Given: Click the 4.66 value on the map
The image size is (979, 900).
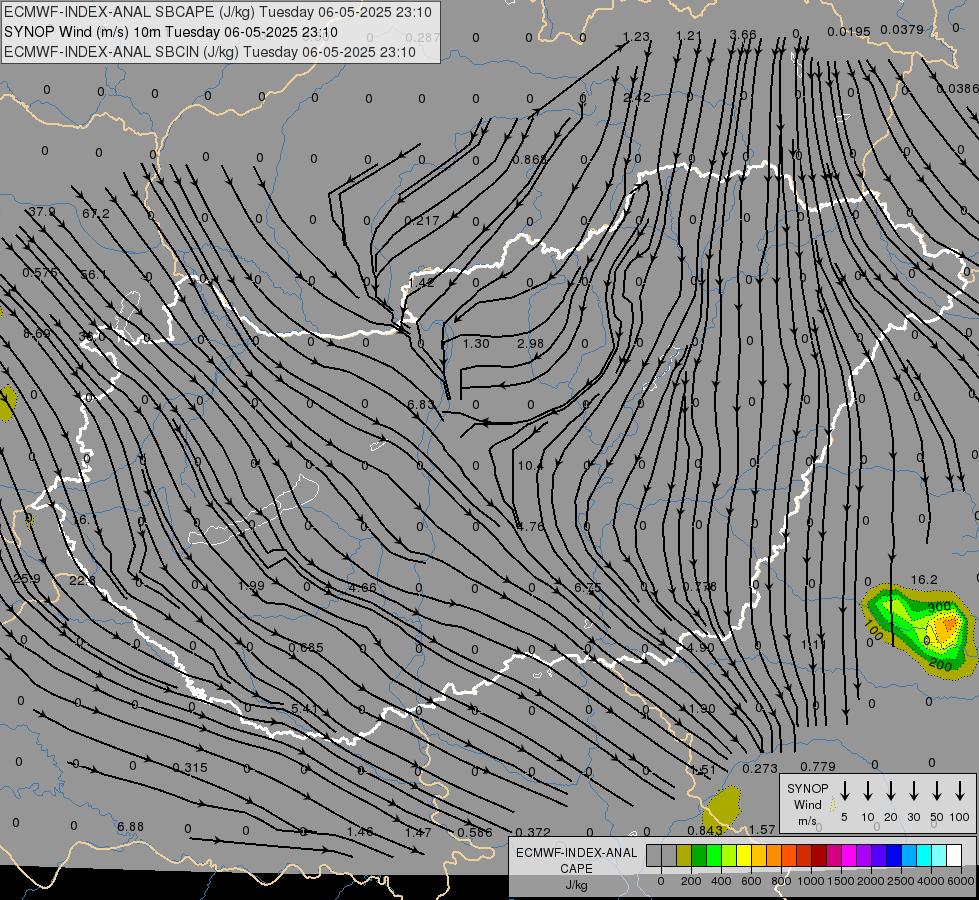Looking at the screenshot, I should point(363,588).
